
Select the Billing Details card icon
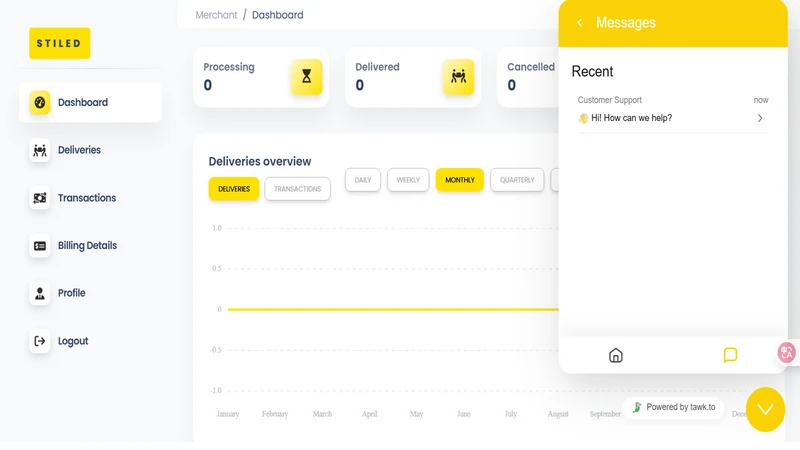coord(39,246)
